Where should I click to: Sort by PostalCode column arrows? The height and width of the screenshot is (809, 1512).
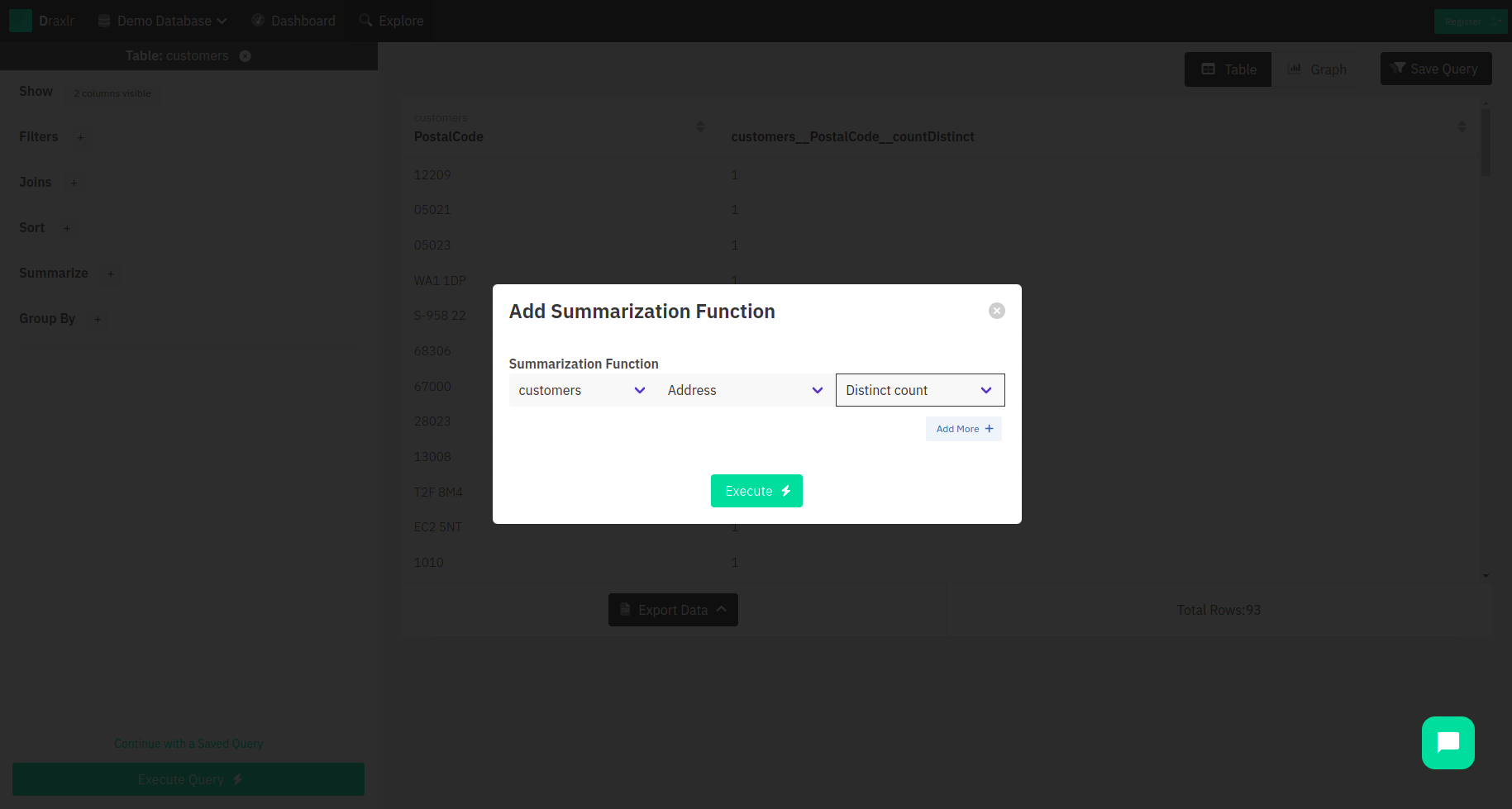click(700, 126)
